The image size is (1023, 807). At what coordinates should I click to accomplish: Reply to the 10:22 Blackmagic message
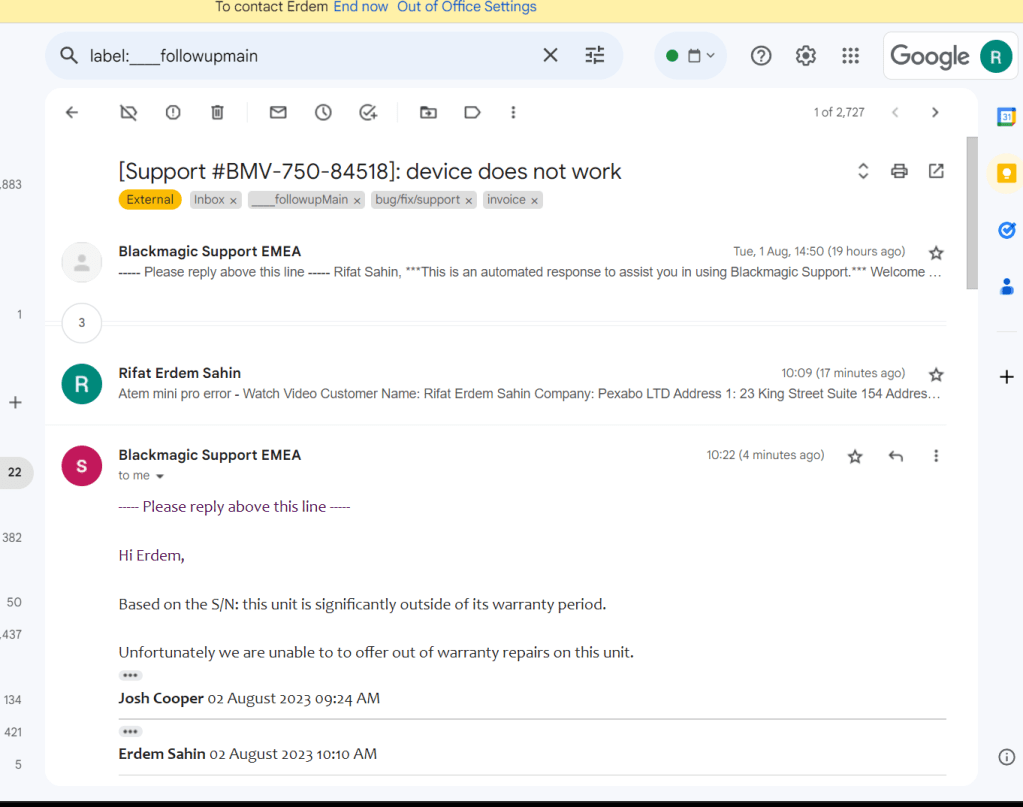click(x=896, y=456)
